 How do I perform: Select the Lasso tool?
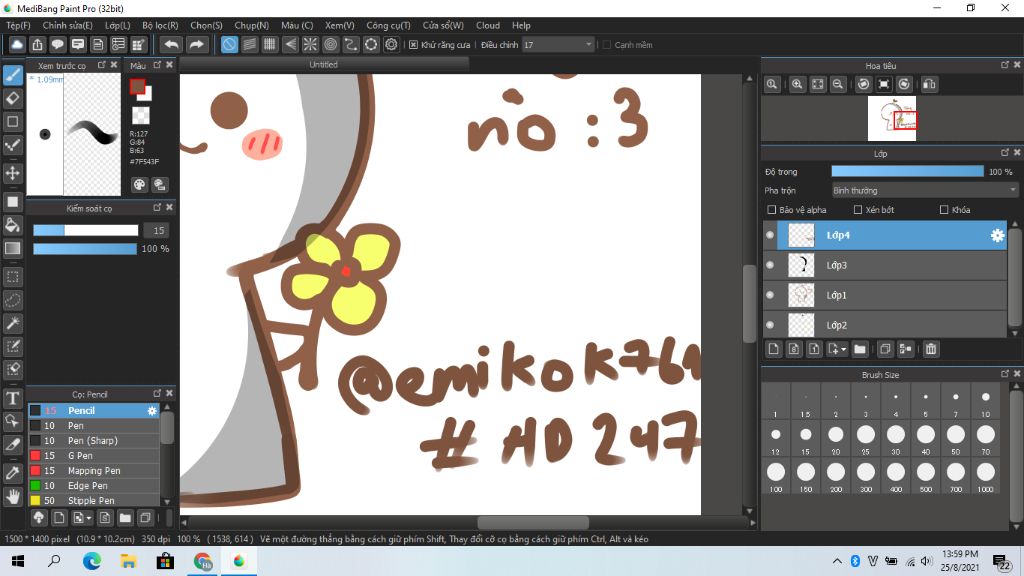(12, 300)
